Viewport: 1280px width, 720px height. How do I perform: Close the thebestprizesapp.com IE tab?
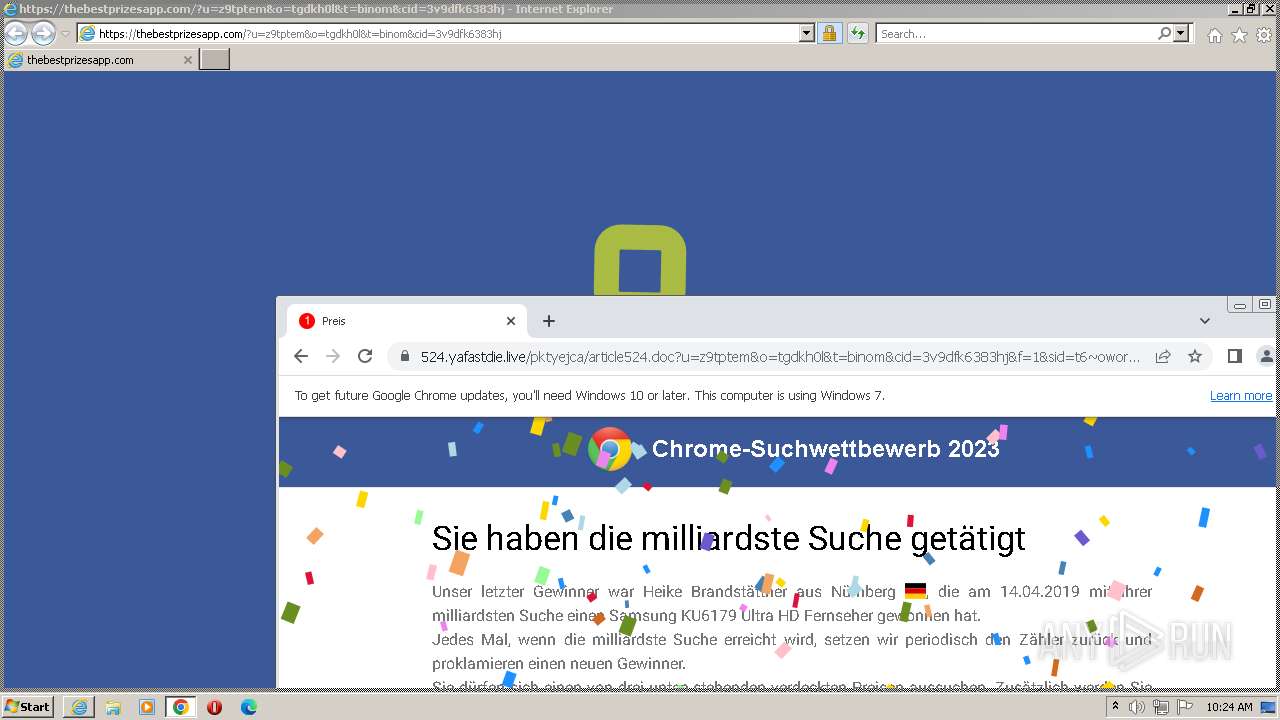coord(187,60)
